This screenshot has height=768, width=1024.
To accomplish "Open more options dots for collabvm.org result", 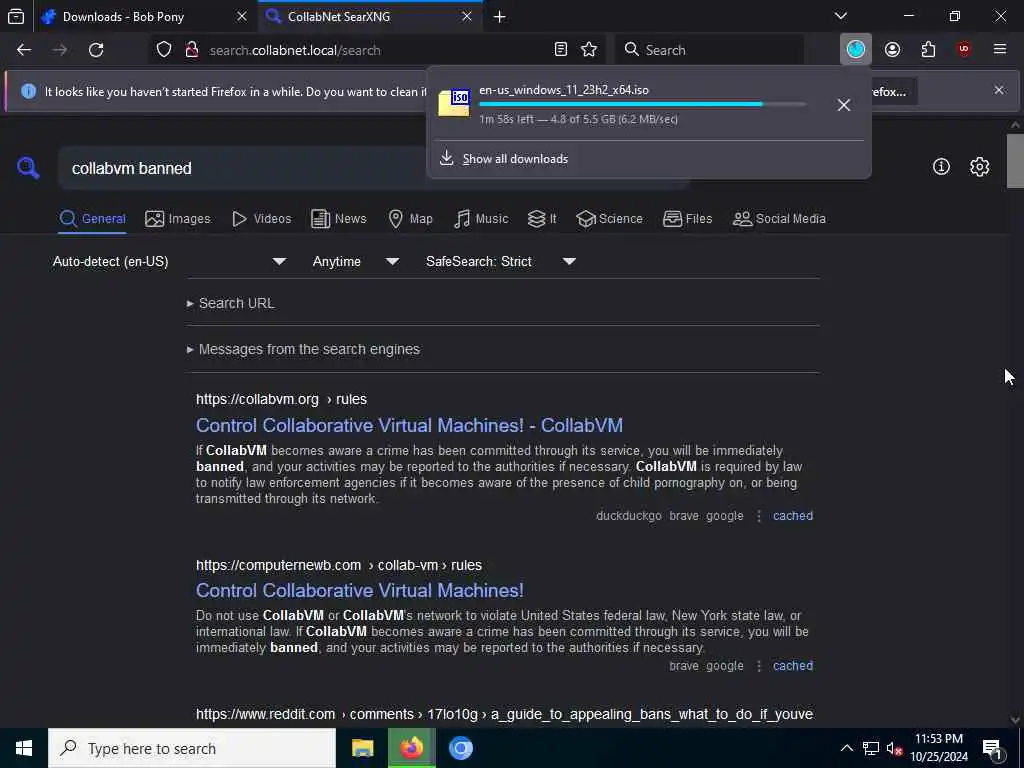I will tap(758, 516).
